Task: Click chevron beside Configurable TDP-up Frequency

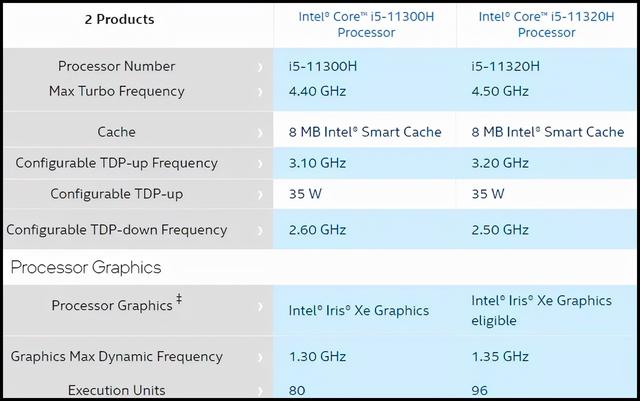Action: point(260,163)
